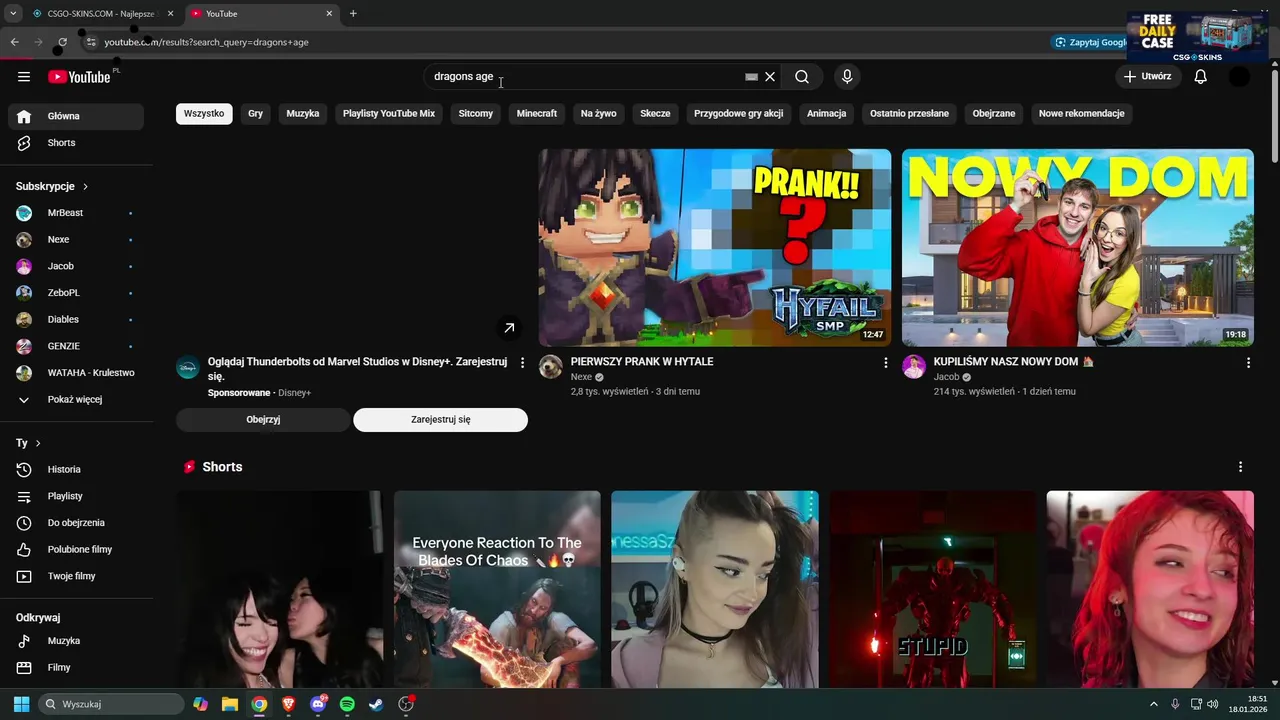
Task: Expand the Subskrypcje section chevron
Action: pos(85,187)
